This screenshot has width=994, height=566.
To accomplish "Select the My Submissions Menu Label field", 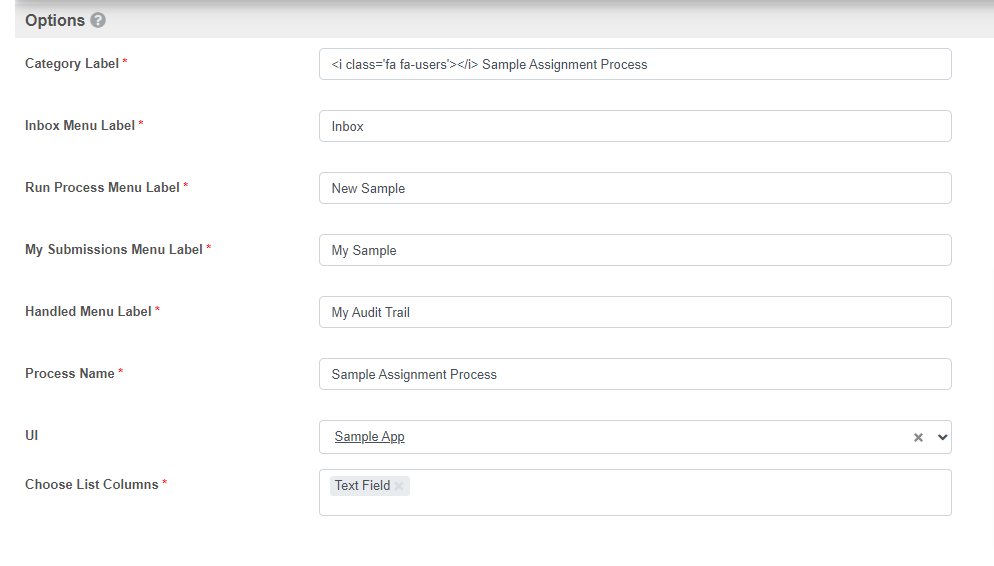I will point(635,250).
